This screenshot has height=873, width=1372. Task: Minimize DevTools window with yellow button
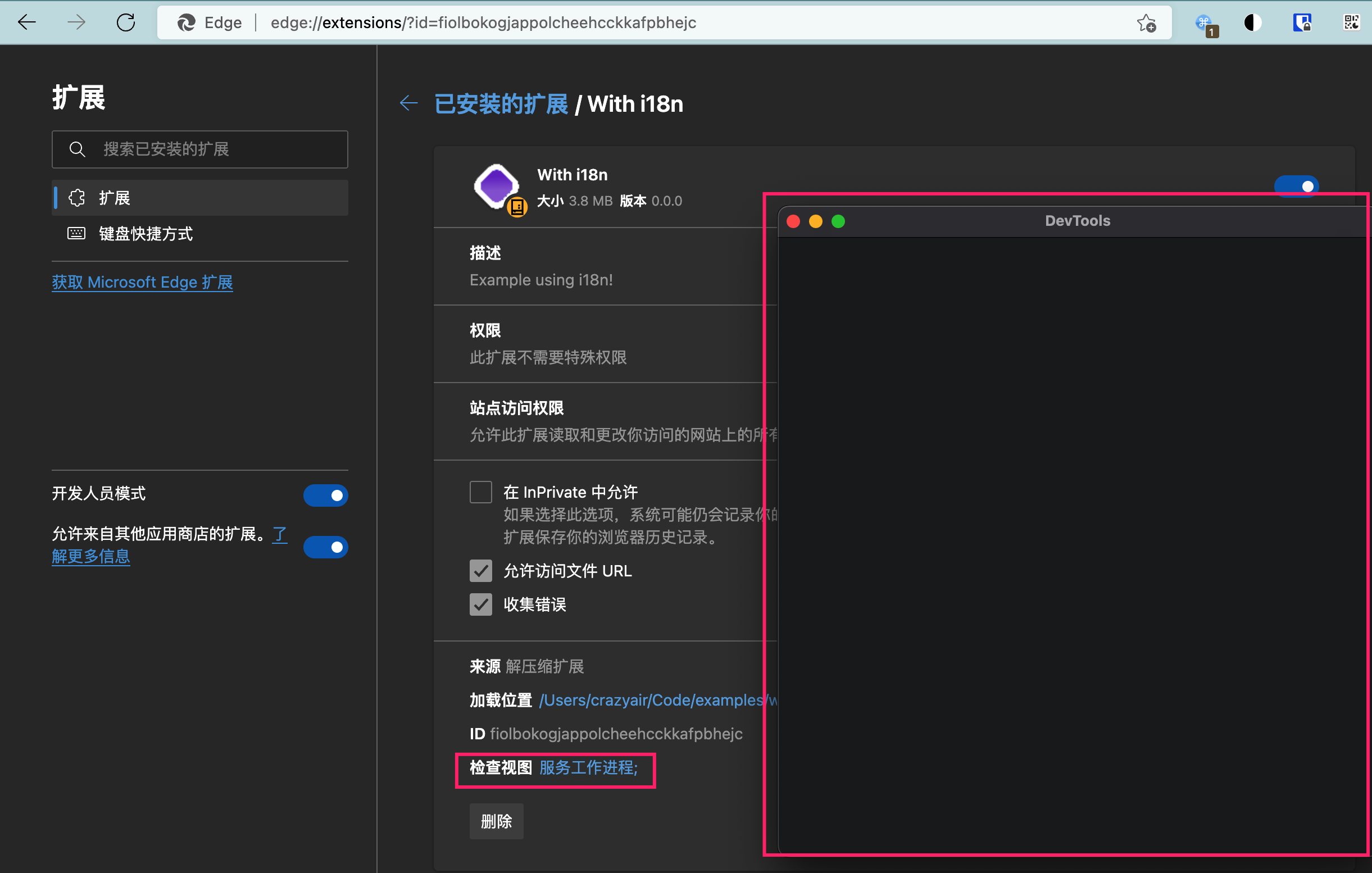point(816,221)
